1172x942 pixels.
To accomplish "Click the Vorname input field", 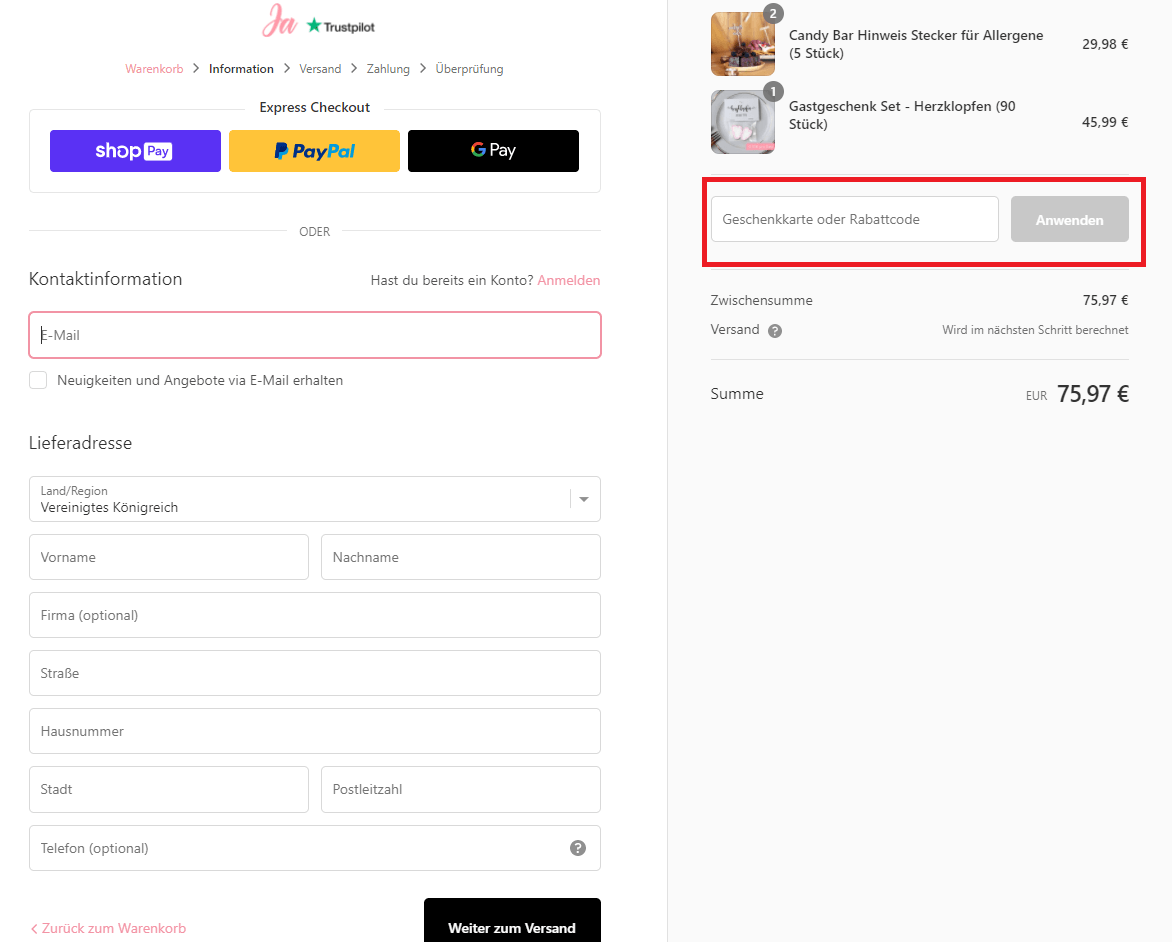I will pos(169,557).
